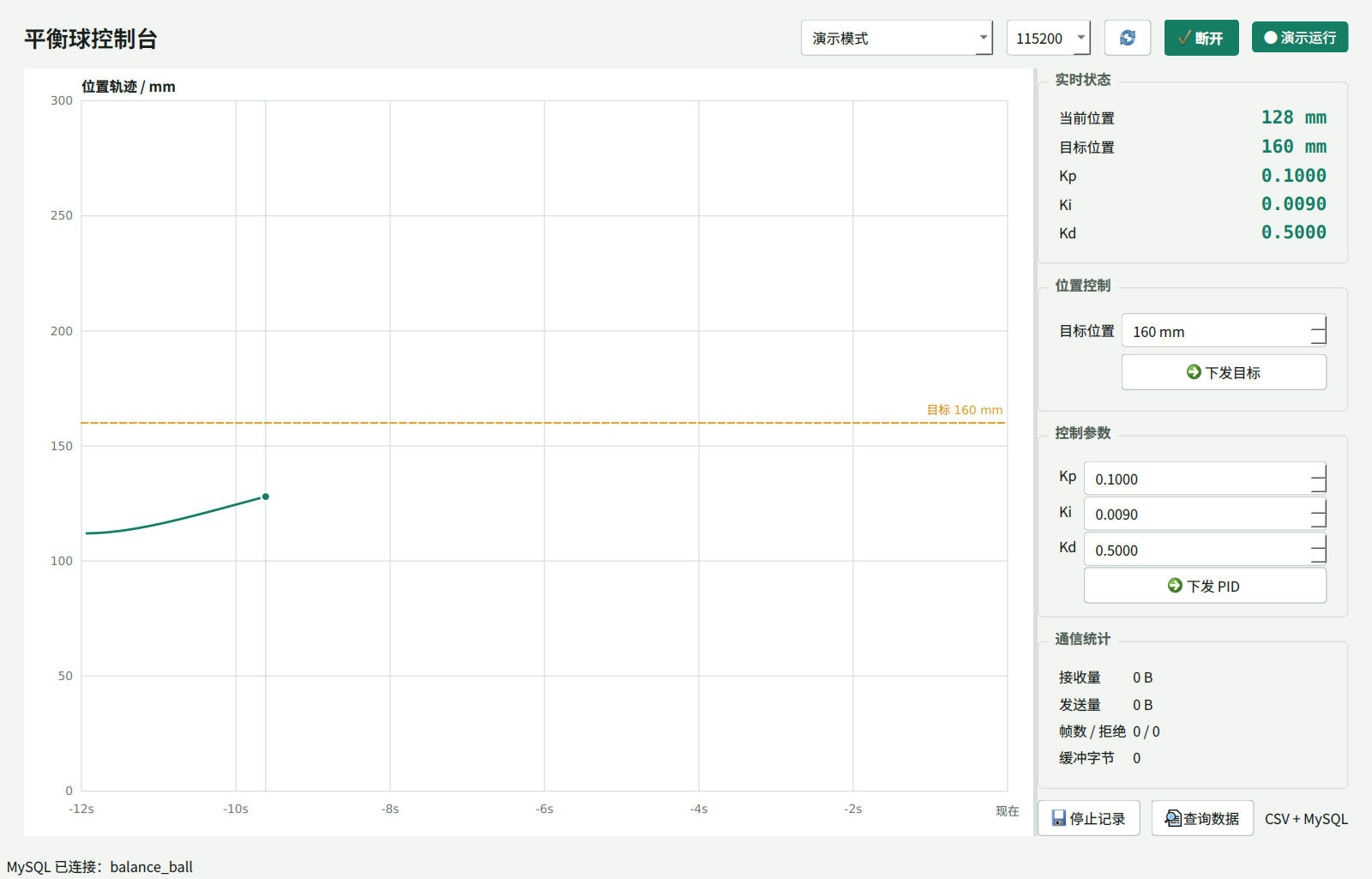This screenshot has height=879, width=1372.
Task: Click the 断开 disconnect button
Action: 1200,38
